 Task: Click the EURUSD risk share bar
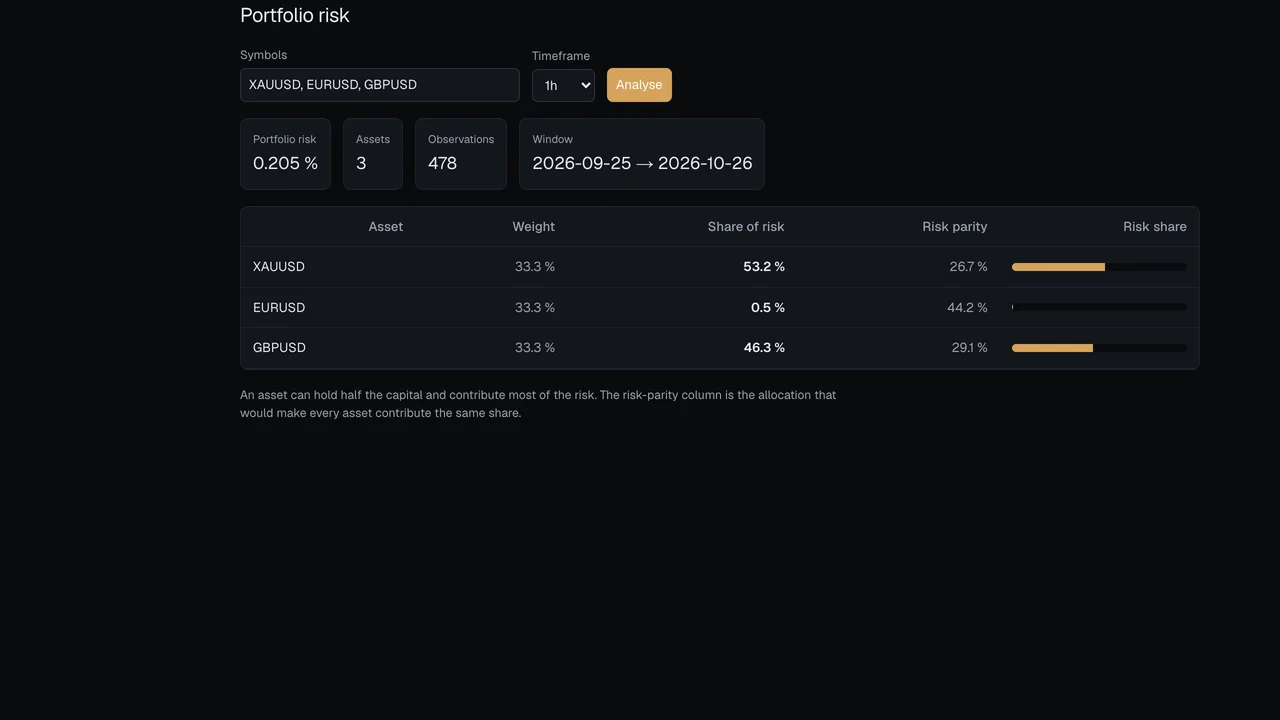click(x=1099, y=307)
